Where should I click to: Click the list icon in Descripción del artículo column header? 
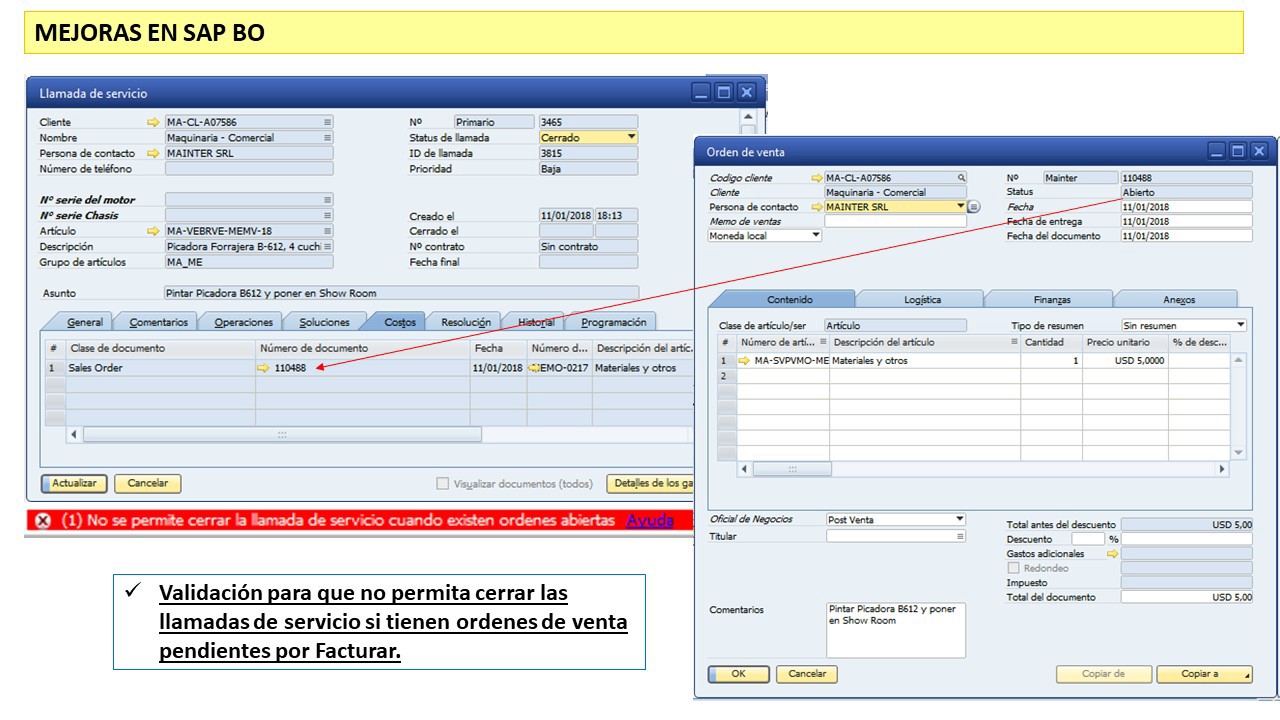click(1014, 342)
